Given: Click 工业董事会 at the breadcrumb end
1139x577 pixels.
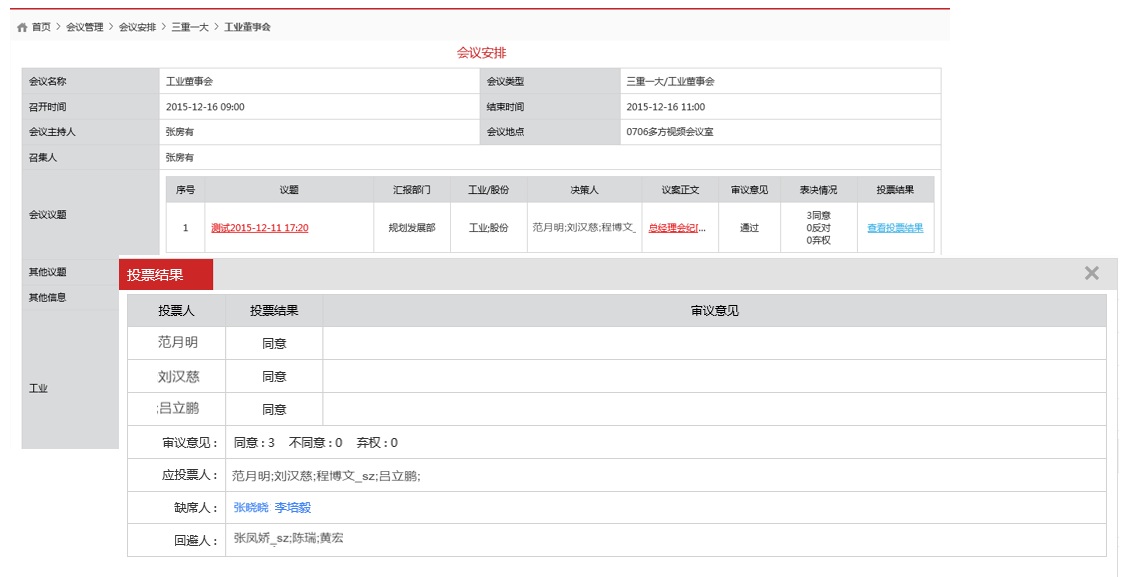Looking at the screenshot, I should coord(247,27).
